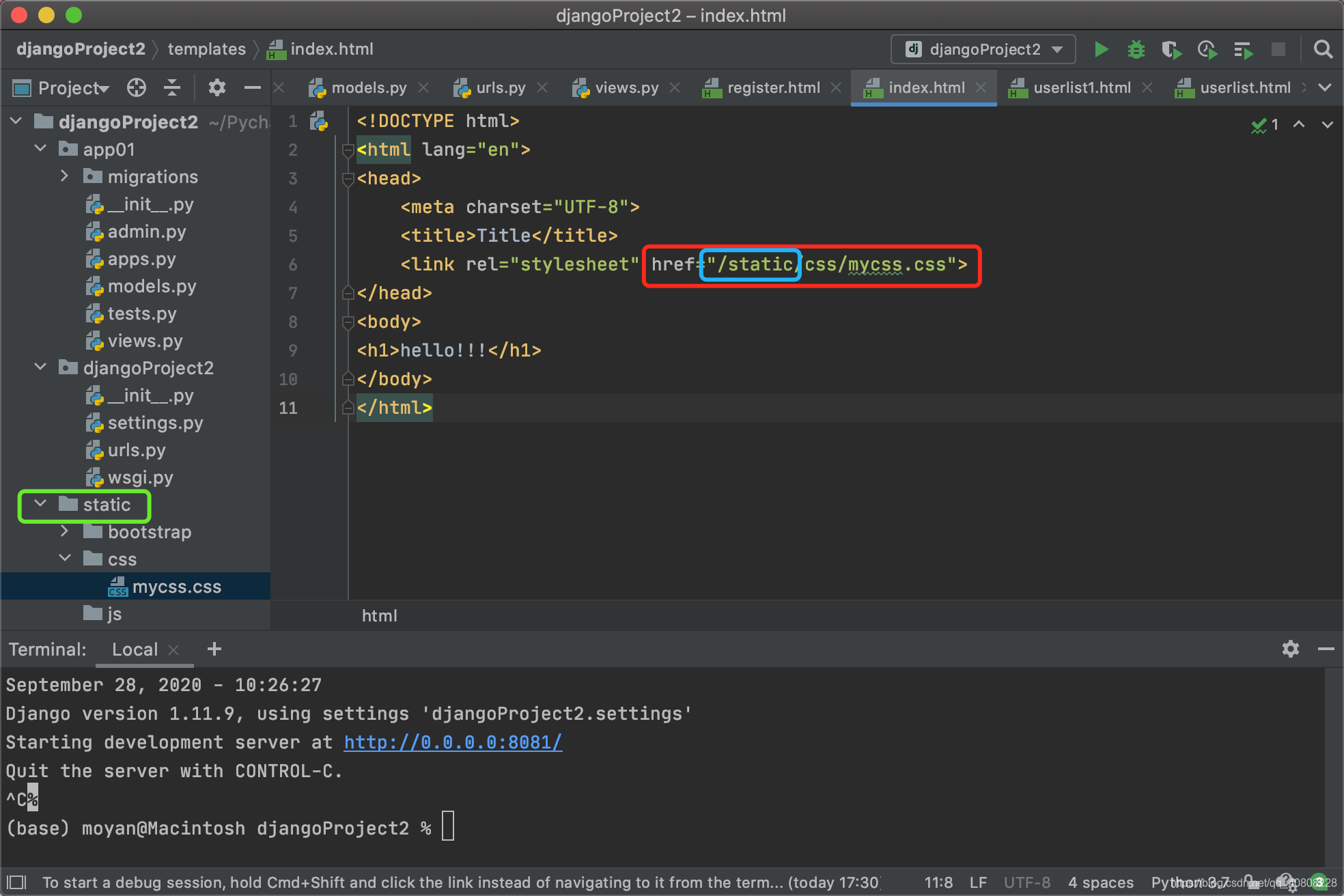Toggle tool window quick access button
The width and height of the screenshot is (1344, 896).
(16, 882)
